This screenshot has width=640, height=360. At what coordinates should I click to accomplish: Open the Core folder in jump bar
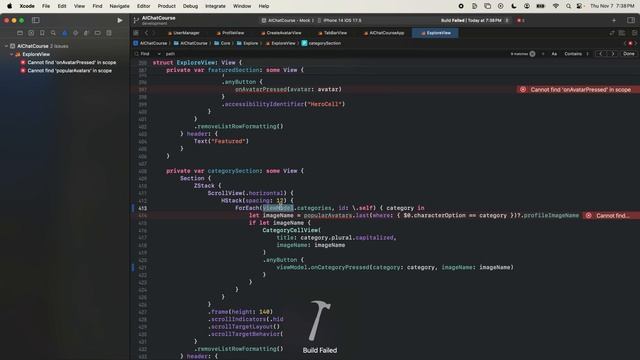222,43
